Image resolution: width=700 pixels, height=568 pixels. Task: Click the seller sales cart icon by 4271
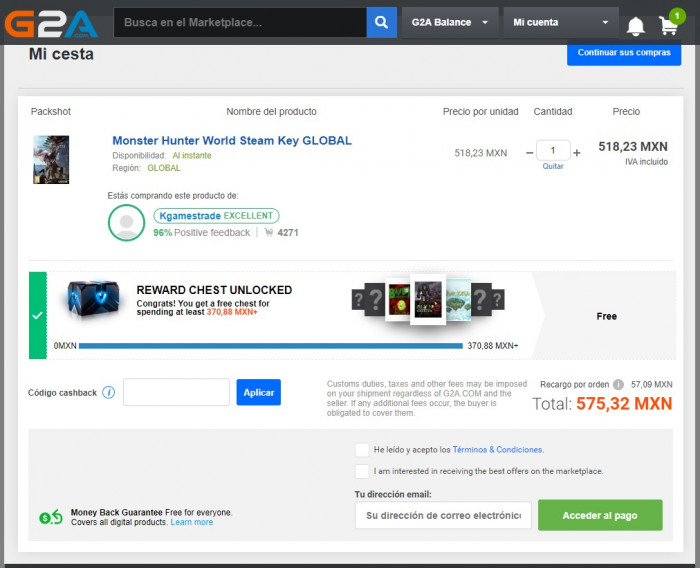(269, 232)
